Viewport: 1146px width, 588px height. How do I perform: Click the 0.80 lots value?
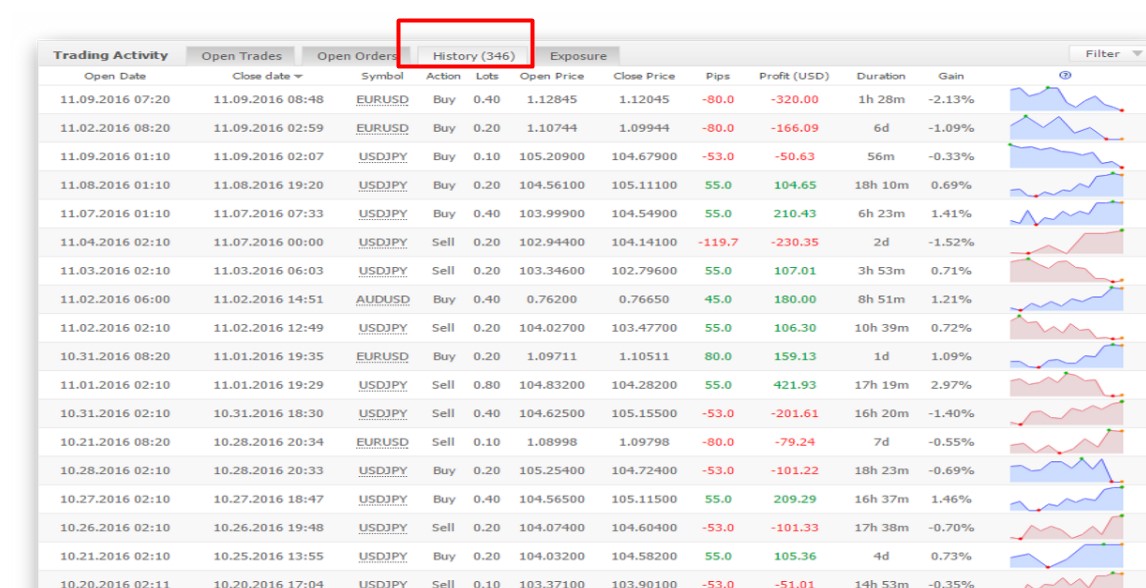coord(487,385)
